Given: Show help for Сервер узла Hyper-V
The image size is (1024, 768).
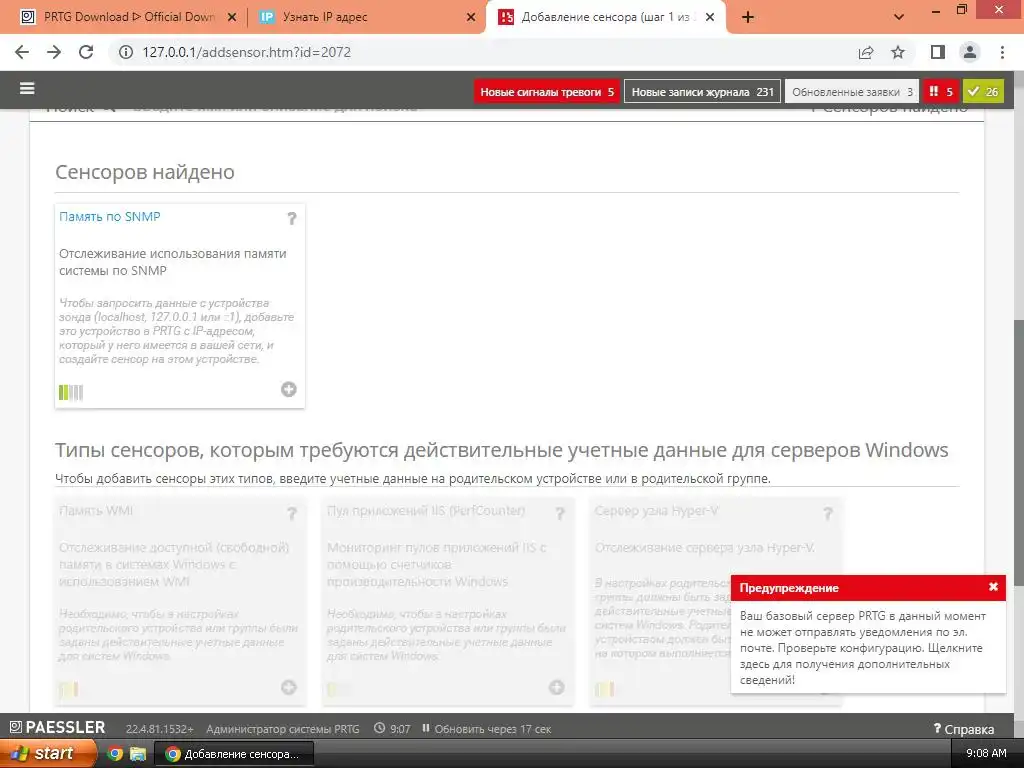Looking at the screenshot, I should [827, 514].
